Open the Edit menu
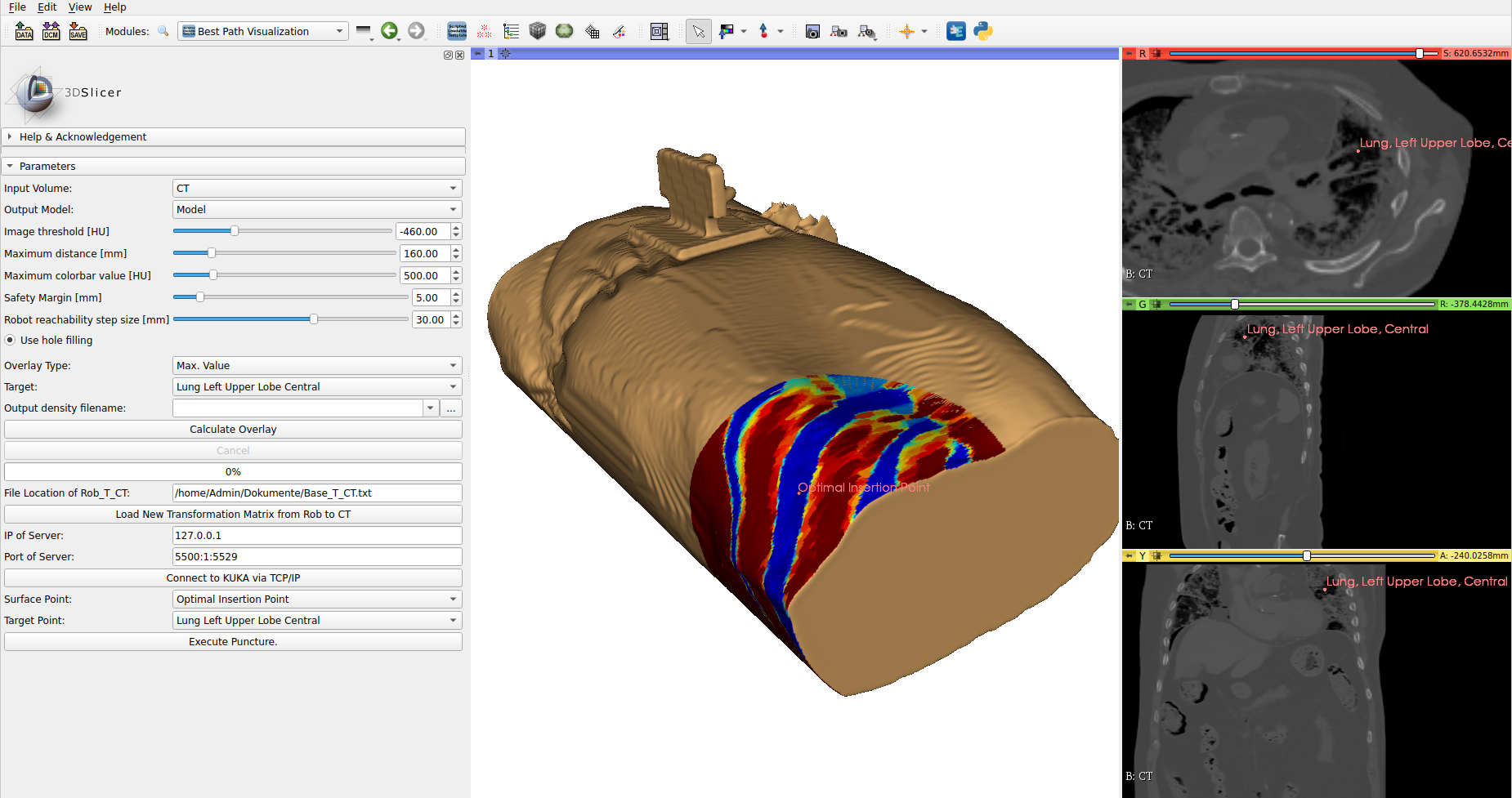Screen dimensions: 1512x798 click(47, 7)
